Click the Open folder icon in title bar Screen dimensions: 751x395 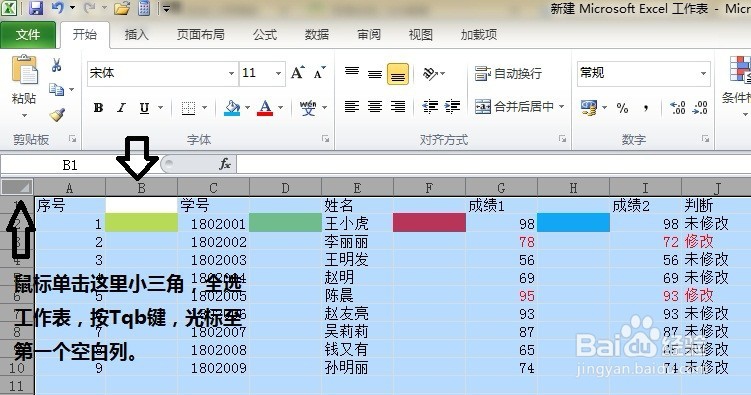[x=122, y=8]
